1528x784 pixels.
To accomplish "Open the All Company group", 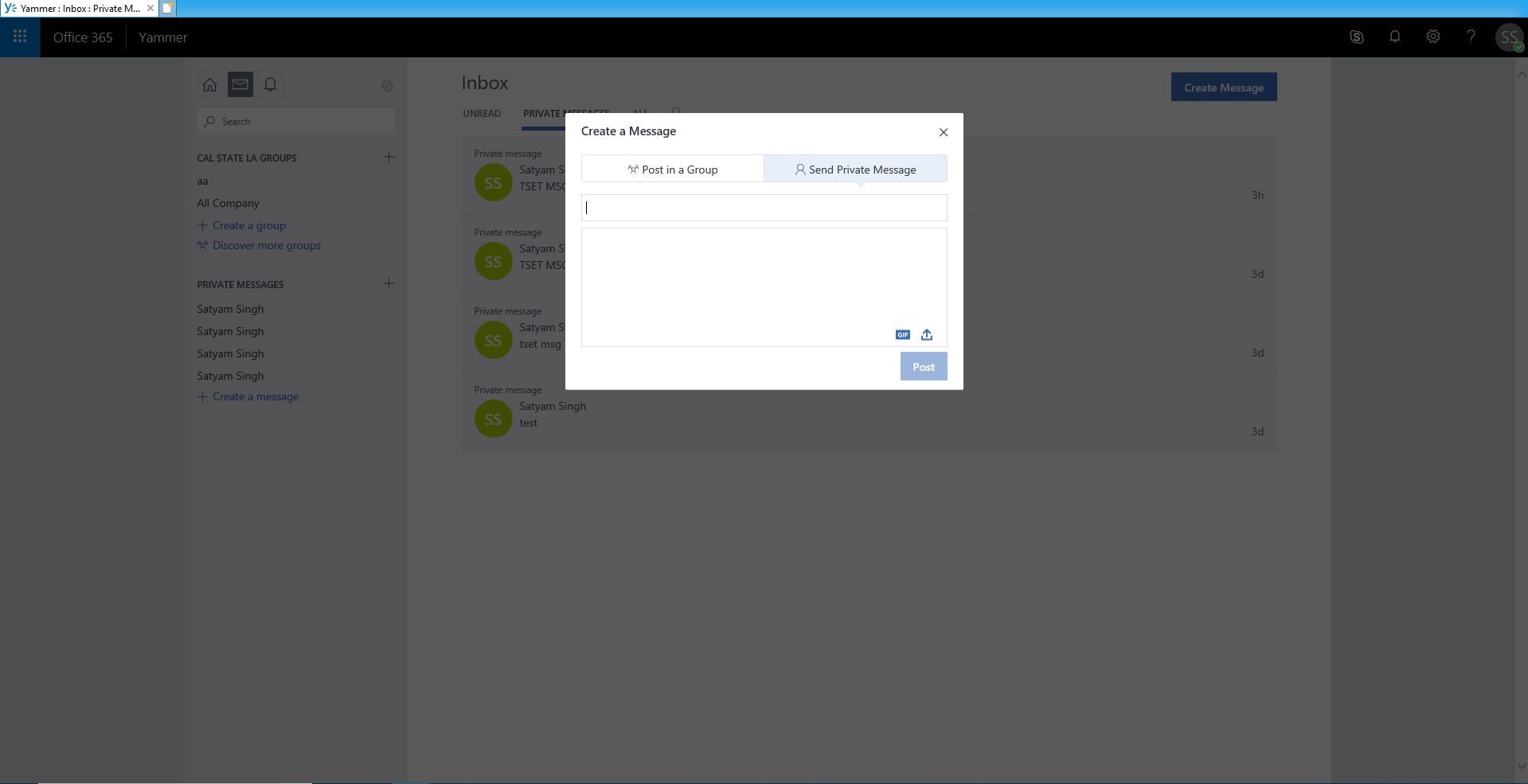I will click(x=229, y=203).
